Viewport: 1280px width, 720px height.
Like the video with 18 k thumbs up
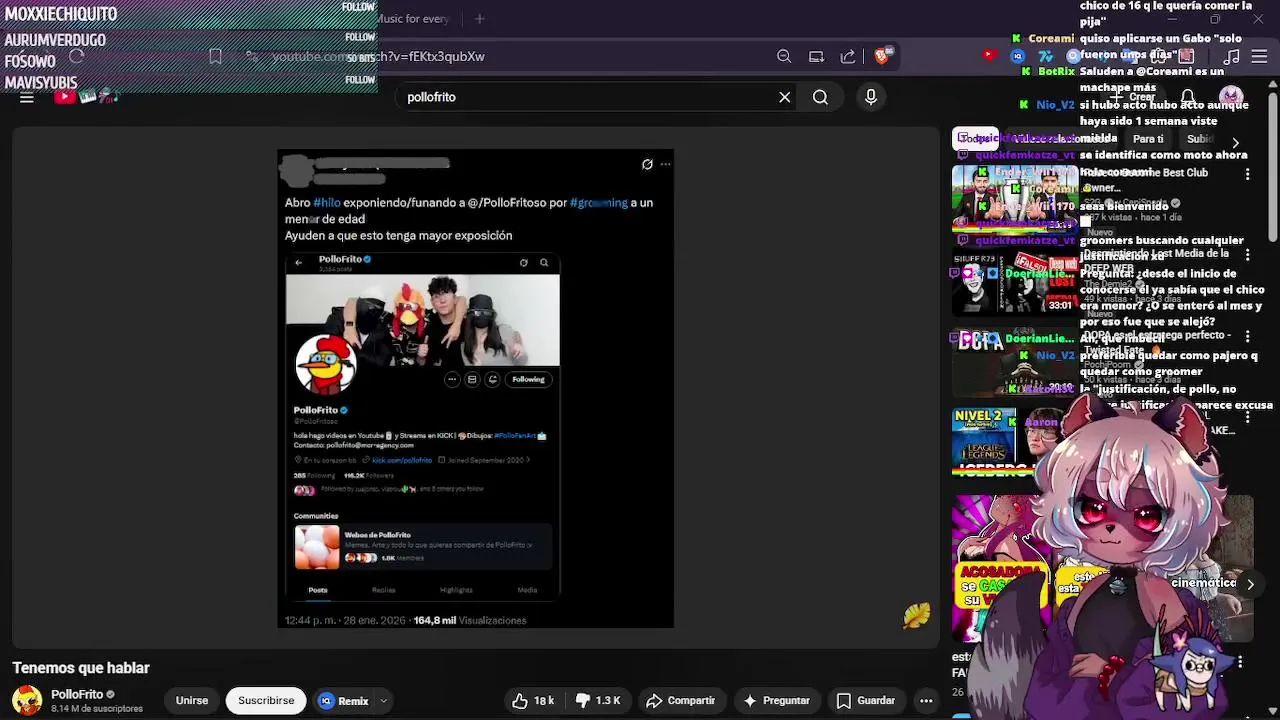point(533,701)
